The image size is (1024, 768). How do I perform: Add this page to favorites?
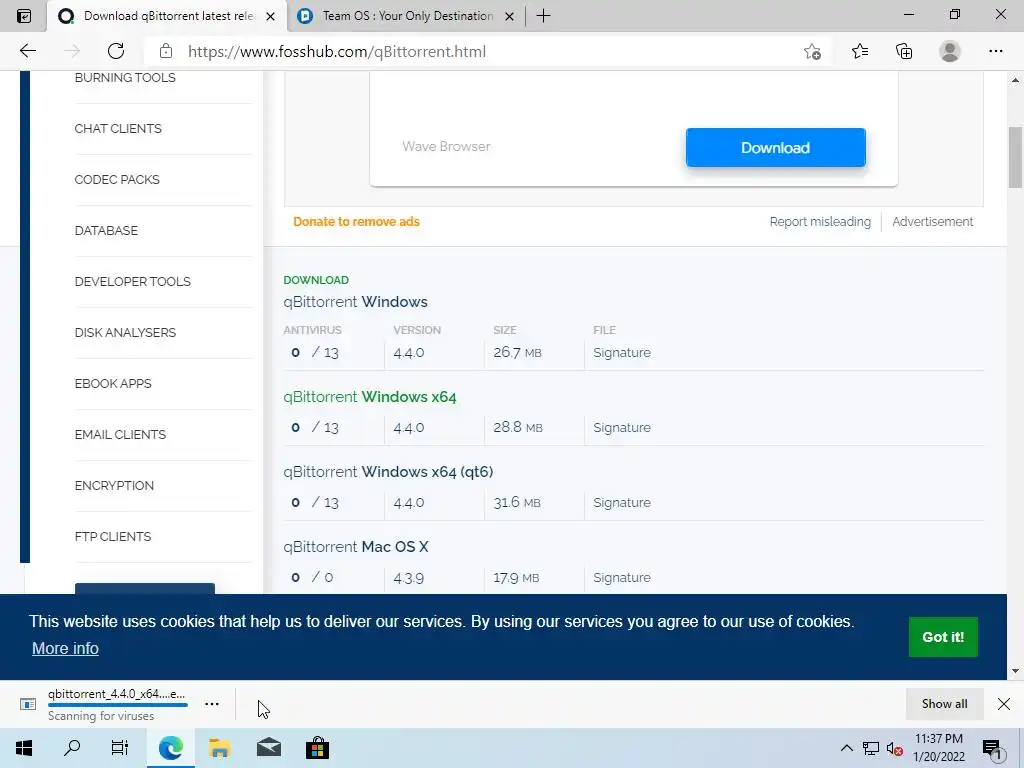coord(812,51)
